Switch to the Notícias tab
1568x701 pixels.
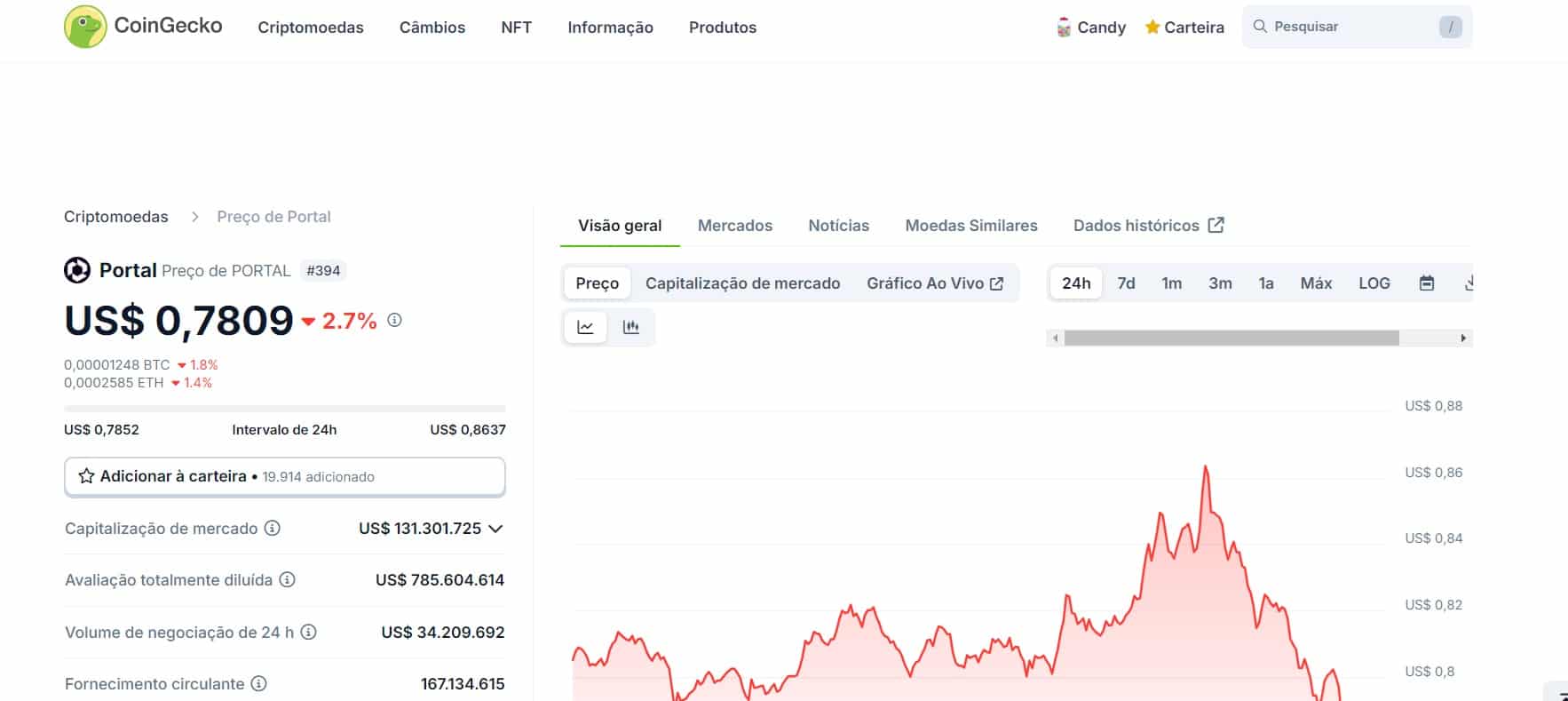tap(838, 226)
